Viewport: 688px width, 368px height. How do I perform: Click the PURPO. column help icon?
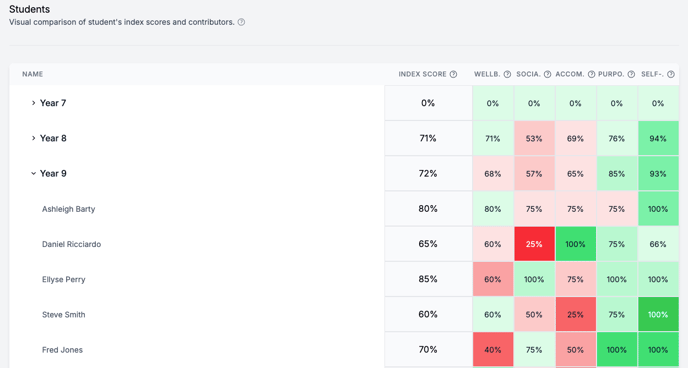pyautogui.click(x=631, y=74)
